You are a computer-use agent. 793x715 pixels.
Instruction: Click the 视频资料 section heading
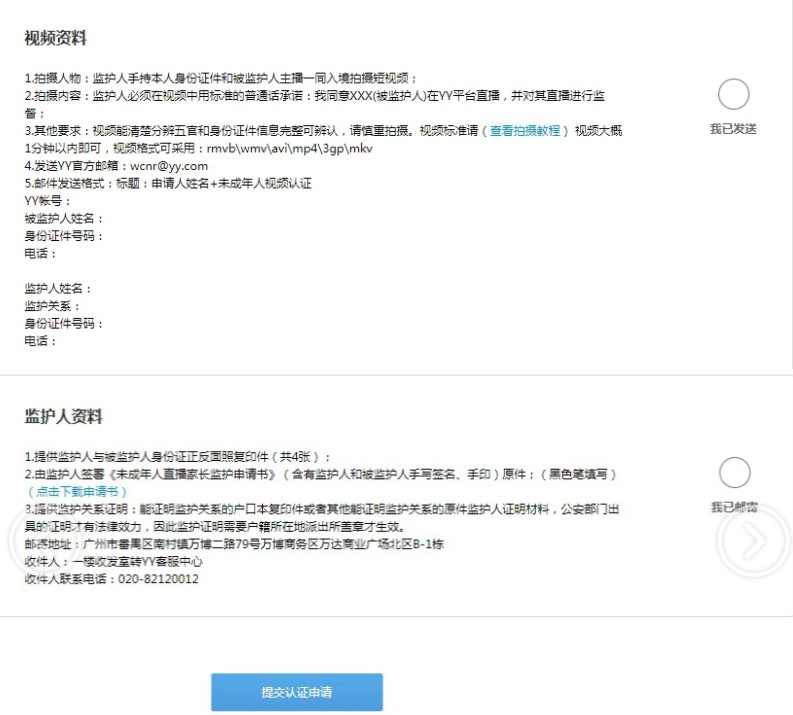click(56, 38)
